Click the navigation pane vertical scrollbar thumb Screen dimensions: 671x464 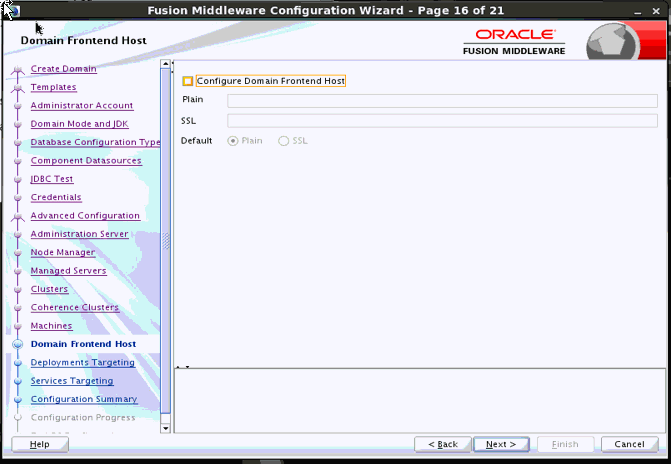coord(166,241)
